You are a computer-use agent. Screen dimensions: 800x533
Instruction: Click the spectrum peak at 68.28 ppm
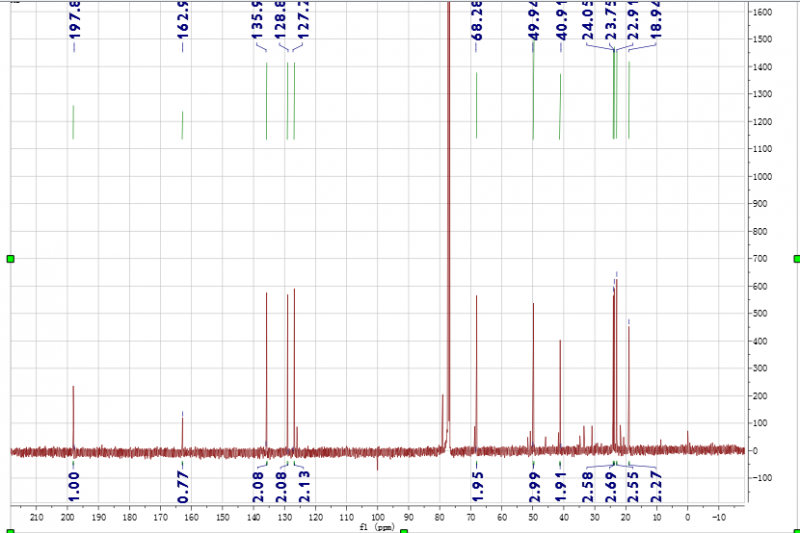[x=477, y=372]
